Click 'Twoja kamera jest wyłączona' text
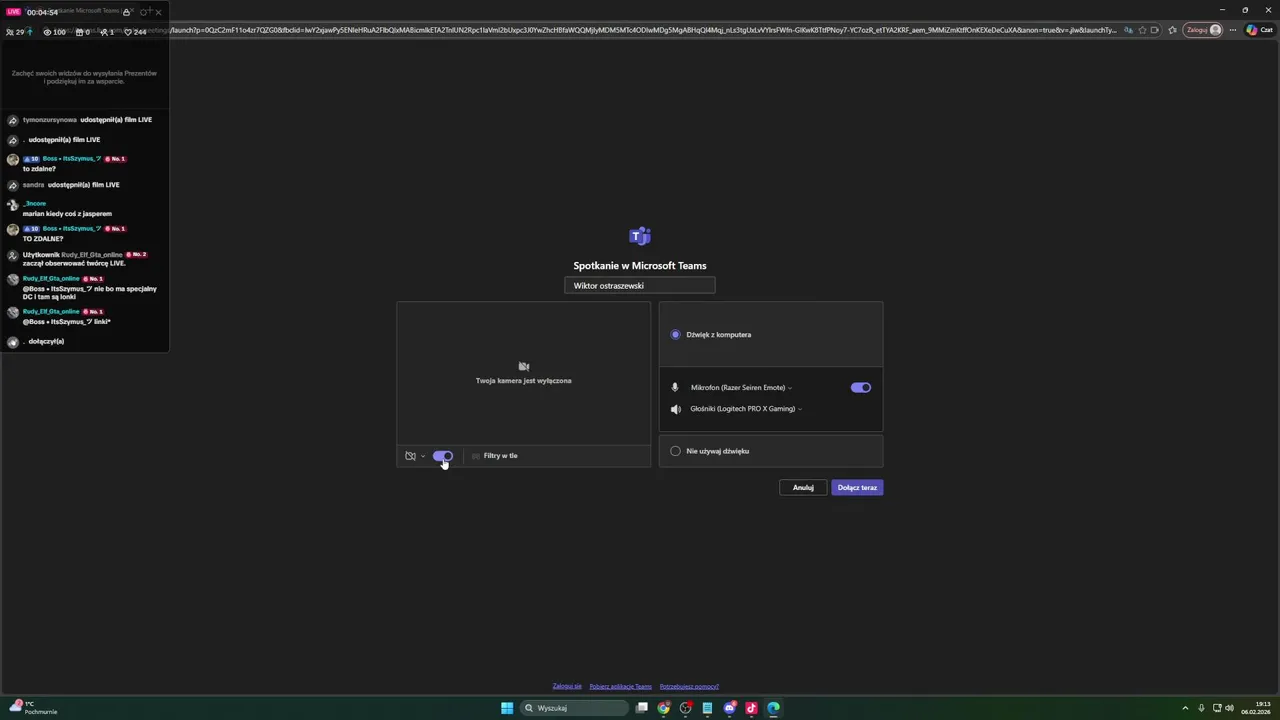 click(x=524, y=381)
